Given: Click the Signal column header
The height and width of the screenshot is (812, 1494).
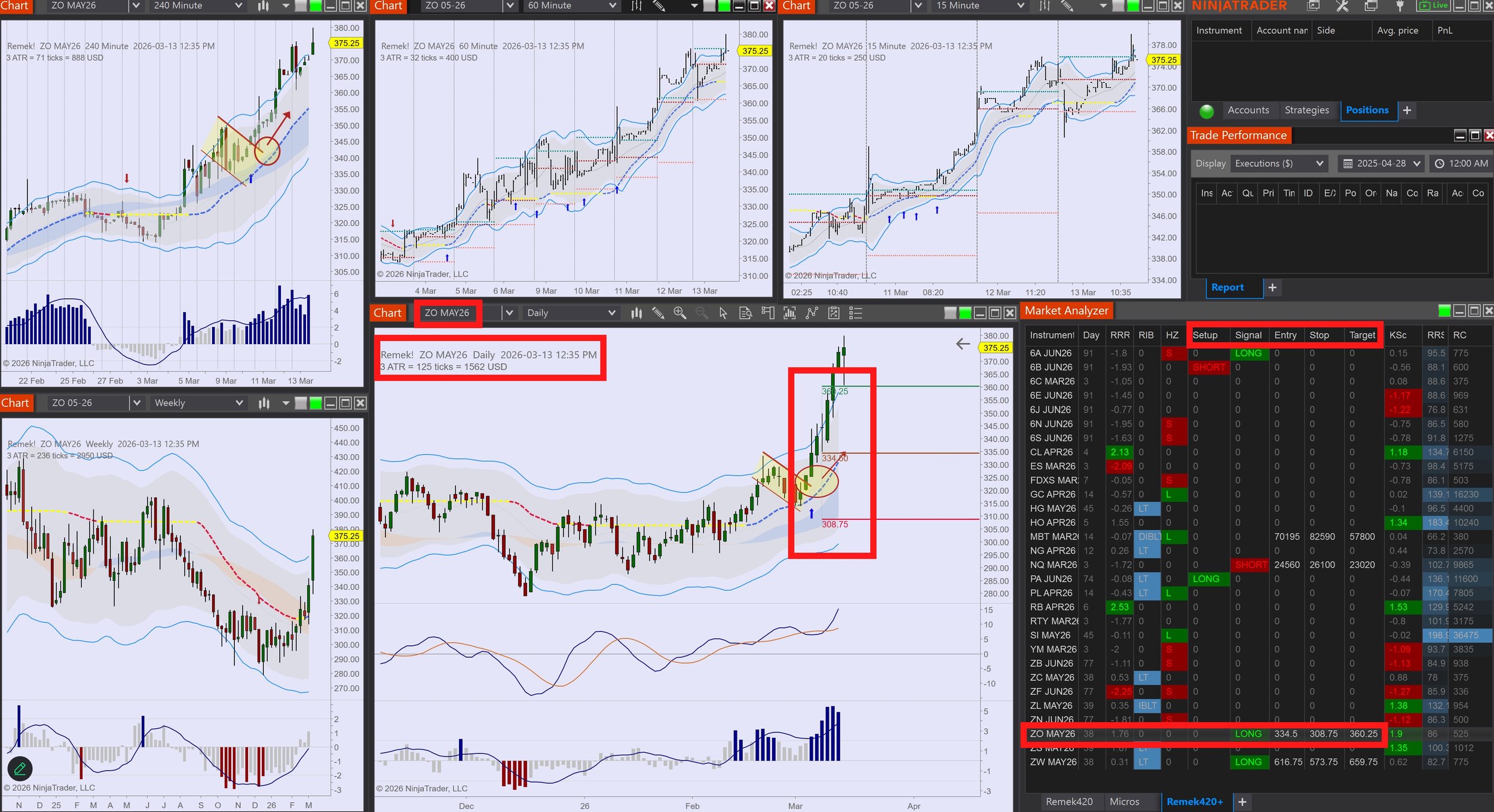Looking at the screenshot, I should [1248, 335].
